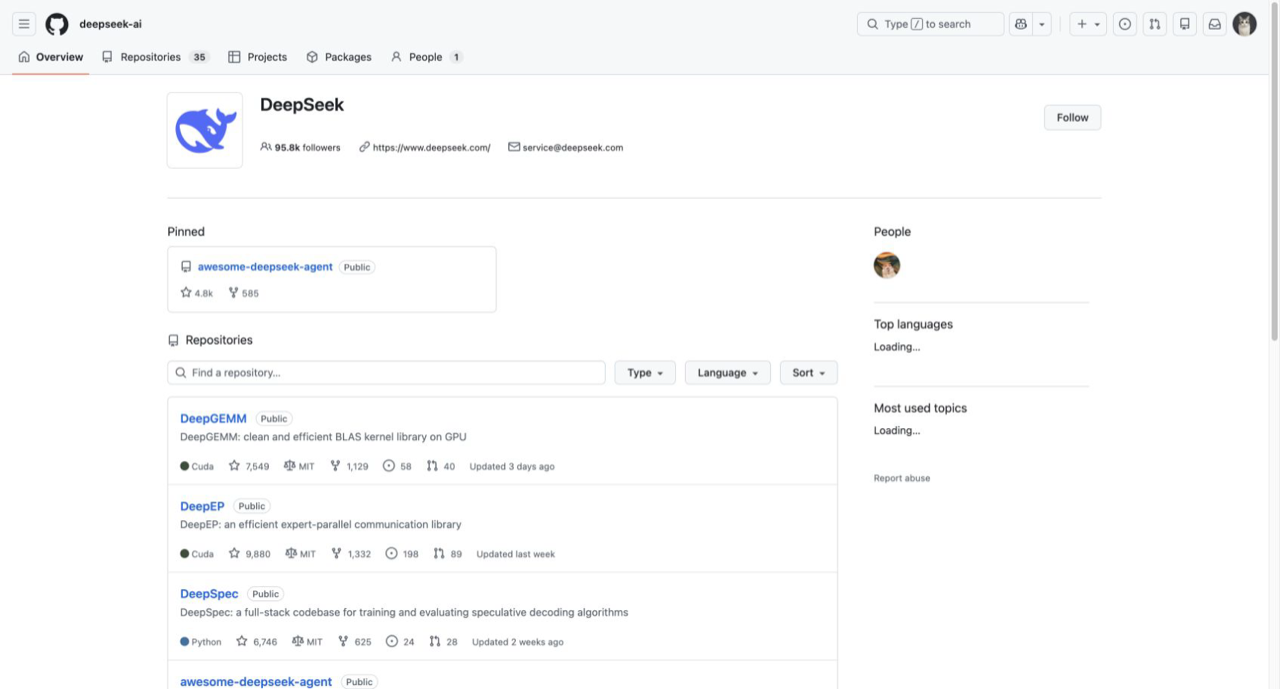Open Copilot chat icon in header

pyautogui.click(x=1021, y=24)
